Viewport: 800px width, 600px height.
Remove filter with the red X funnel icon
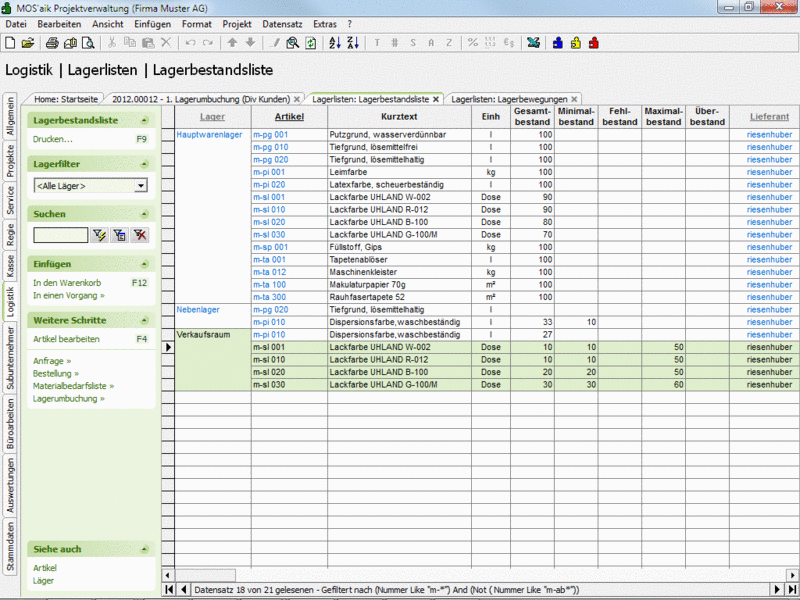coord(140,235)
